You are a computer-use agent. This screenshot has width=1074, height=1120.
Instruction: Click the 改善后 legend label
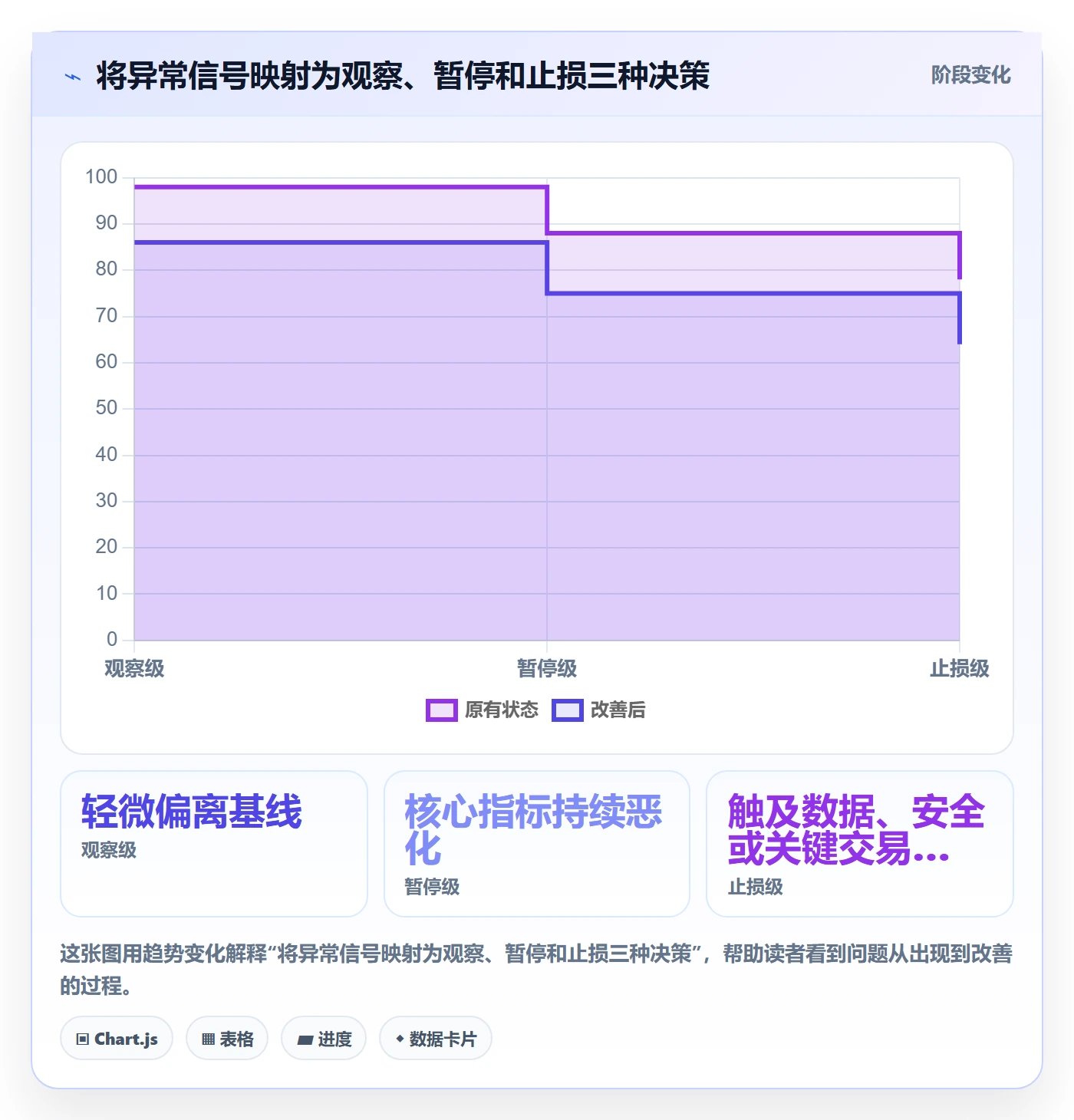(618, 710)
